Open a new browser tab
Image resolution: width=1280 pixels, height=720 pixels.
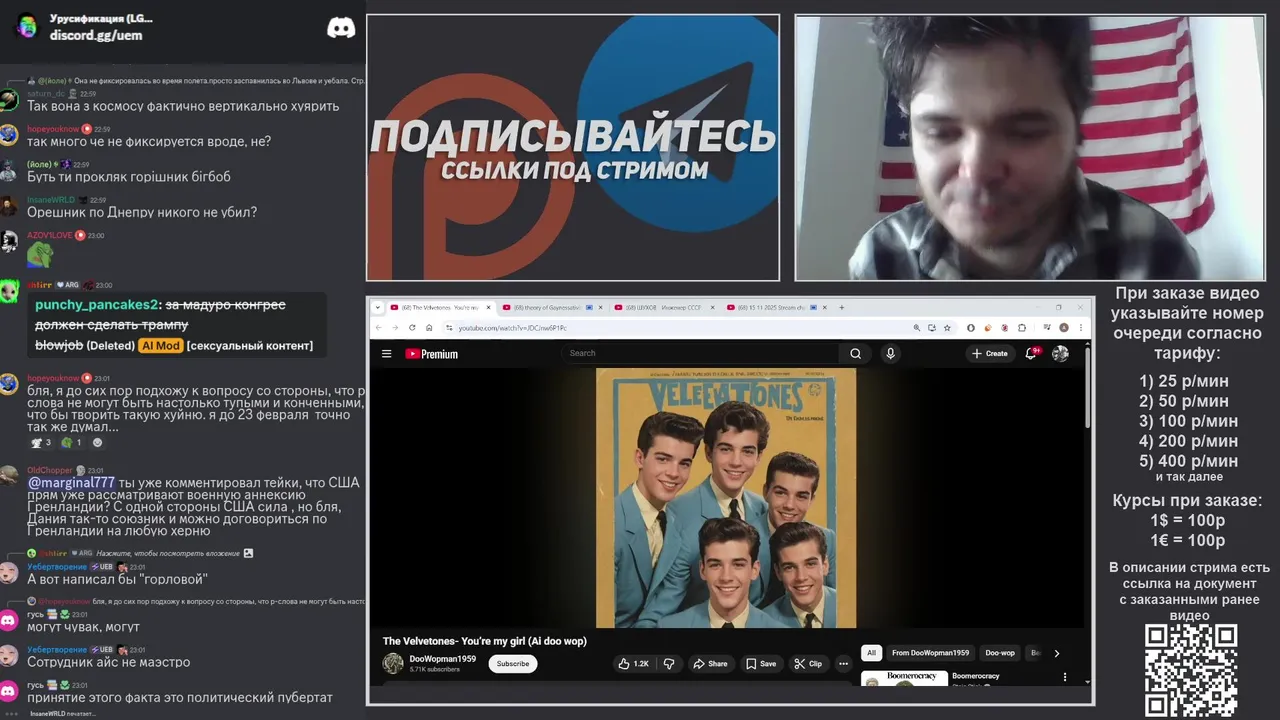842,308
